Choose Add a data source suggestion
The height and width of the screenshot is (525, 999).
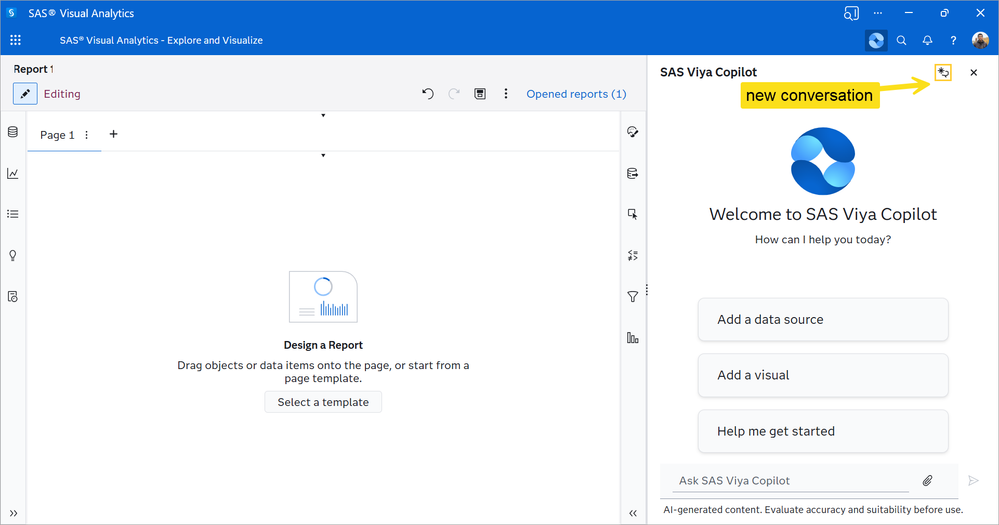coord(823,319)
